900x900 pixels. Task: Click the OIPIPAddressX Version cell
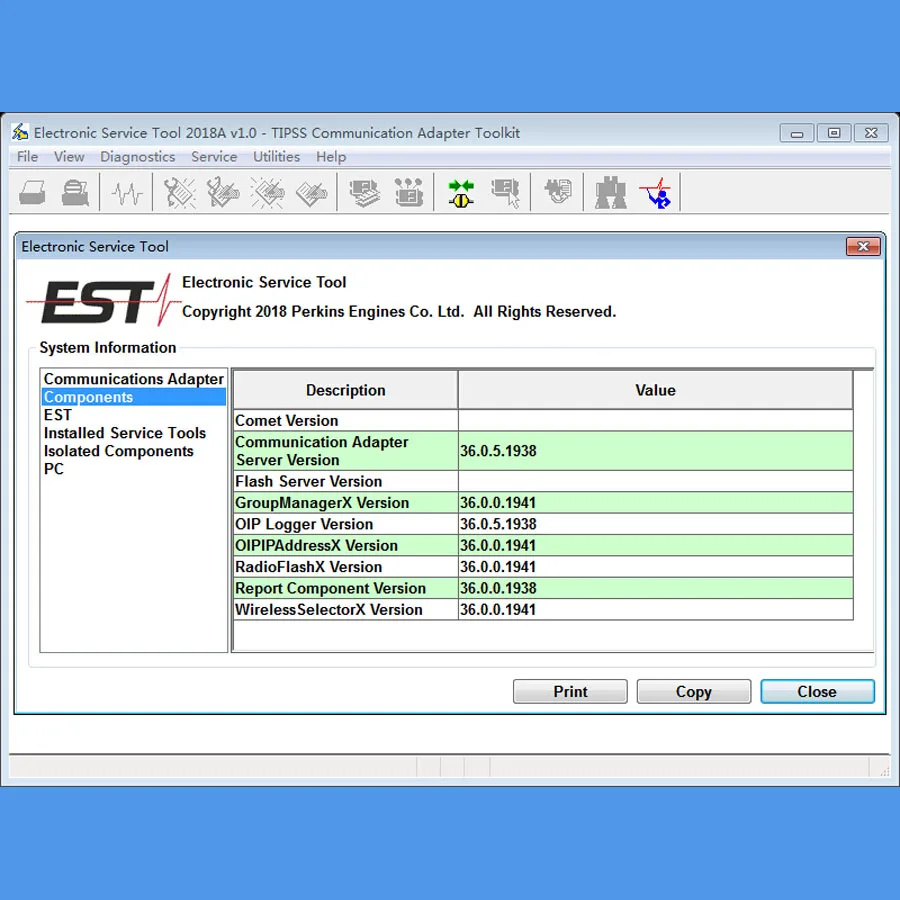click(x=346, y=545)
